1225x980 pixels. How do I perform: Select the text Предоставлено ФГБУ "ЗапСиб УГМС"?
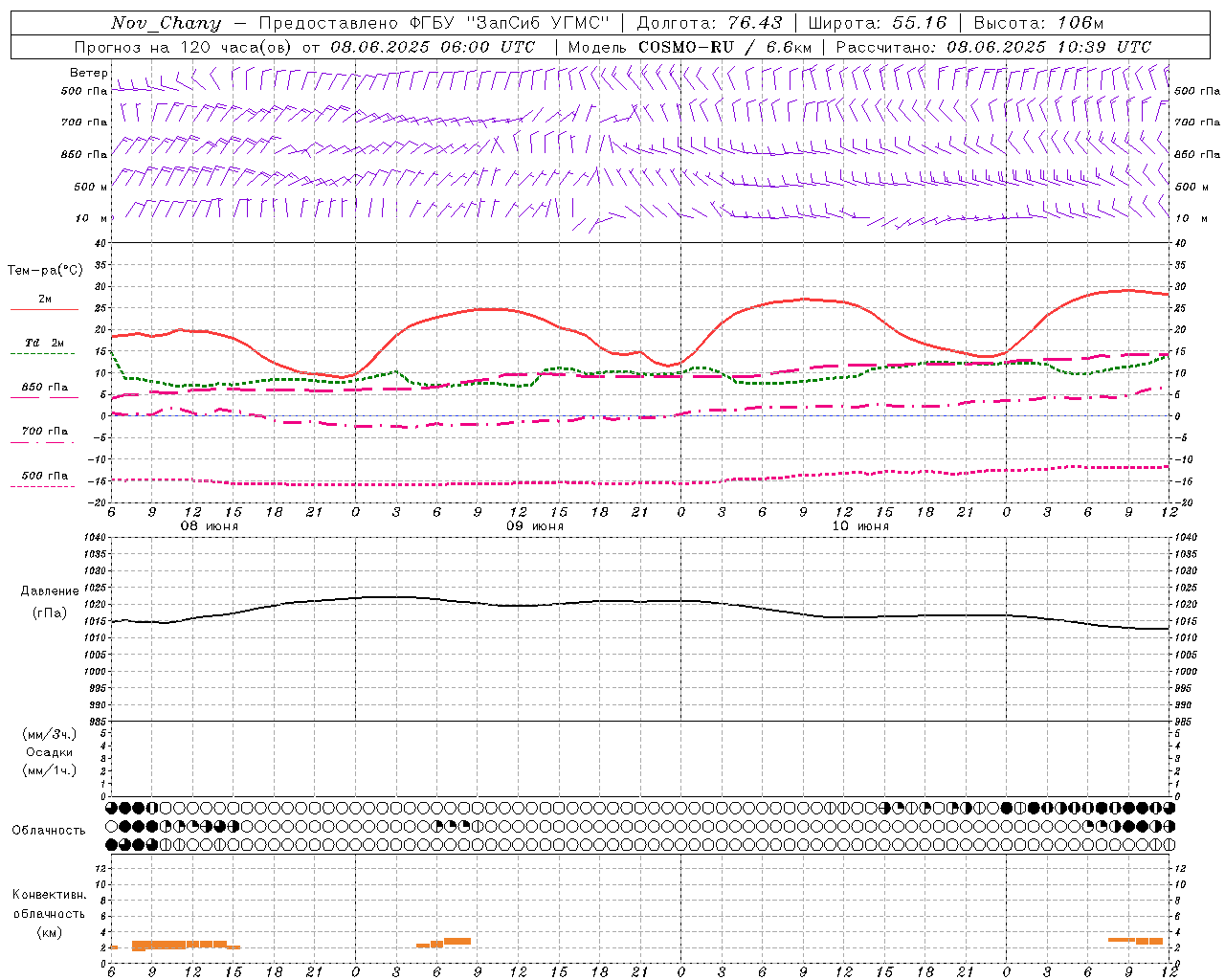(x=434, y=23)
